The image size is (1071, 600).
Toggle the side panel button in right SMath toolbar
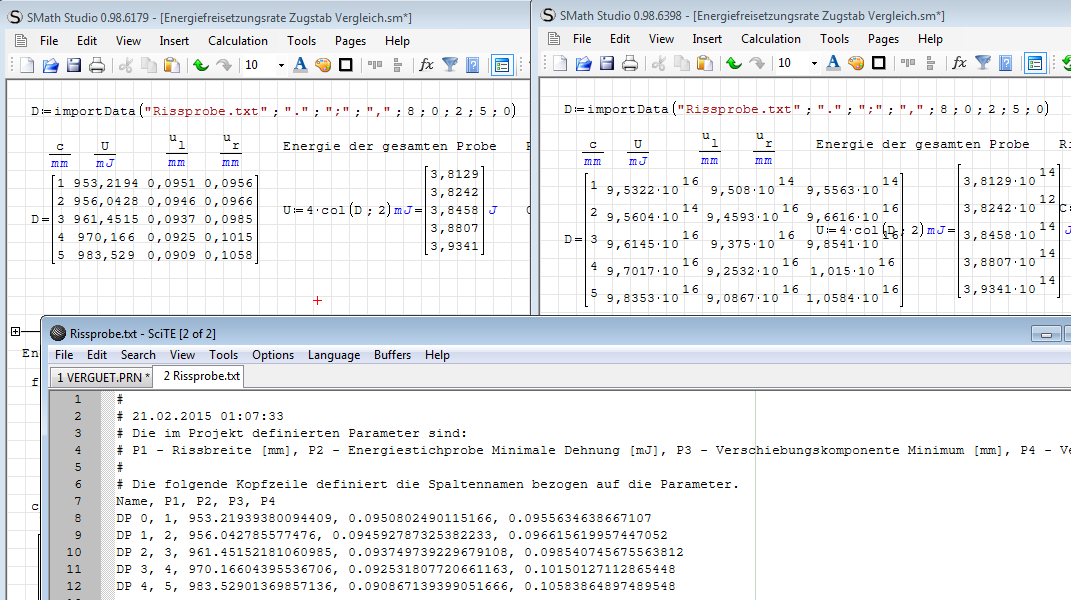1034,63
